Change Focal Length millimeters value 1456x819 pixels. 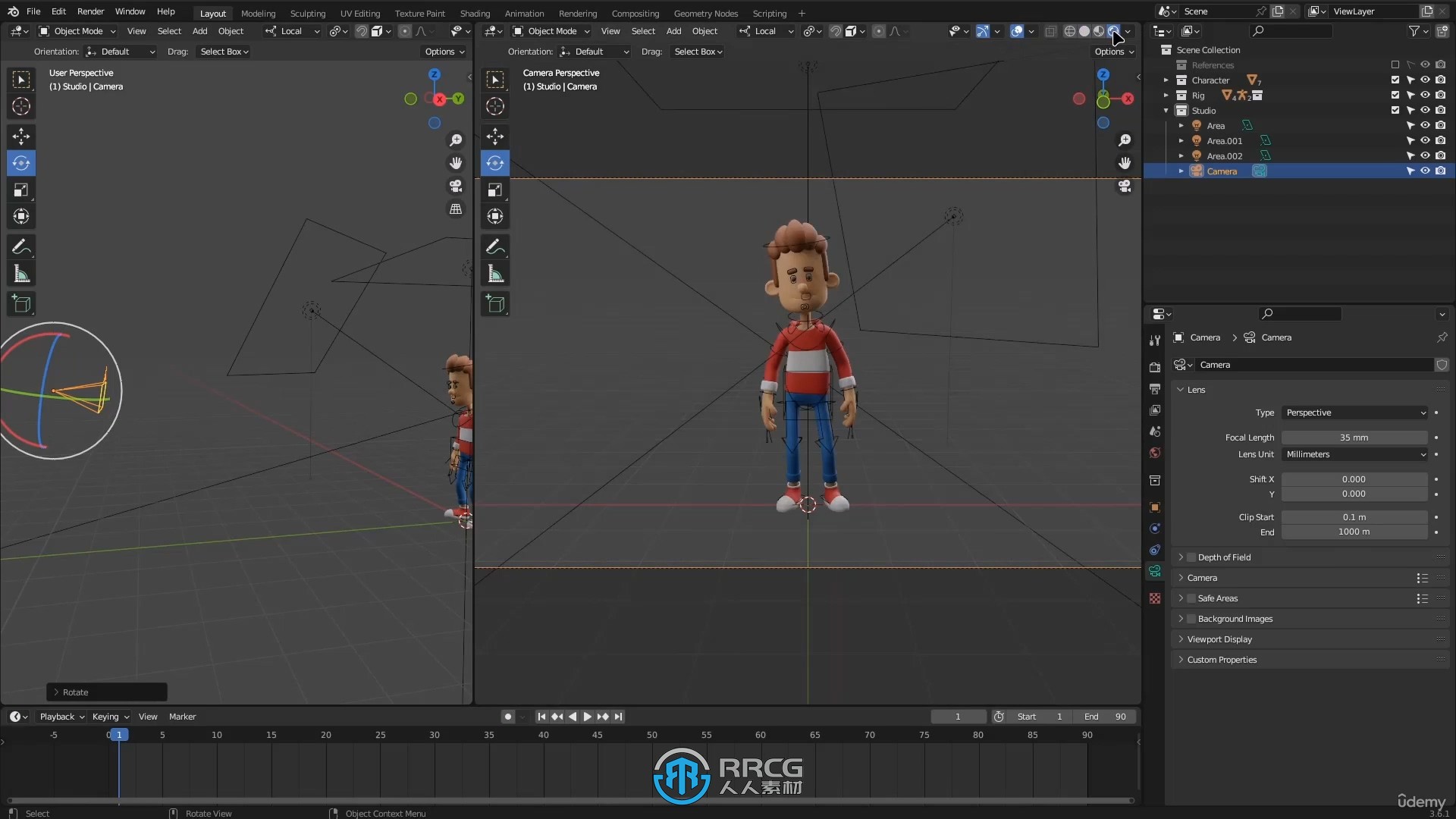1354,437
